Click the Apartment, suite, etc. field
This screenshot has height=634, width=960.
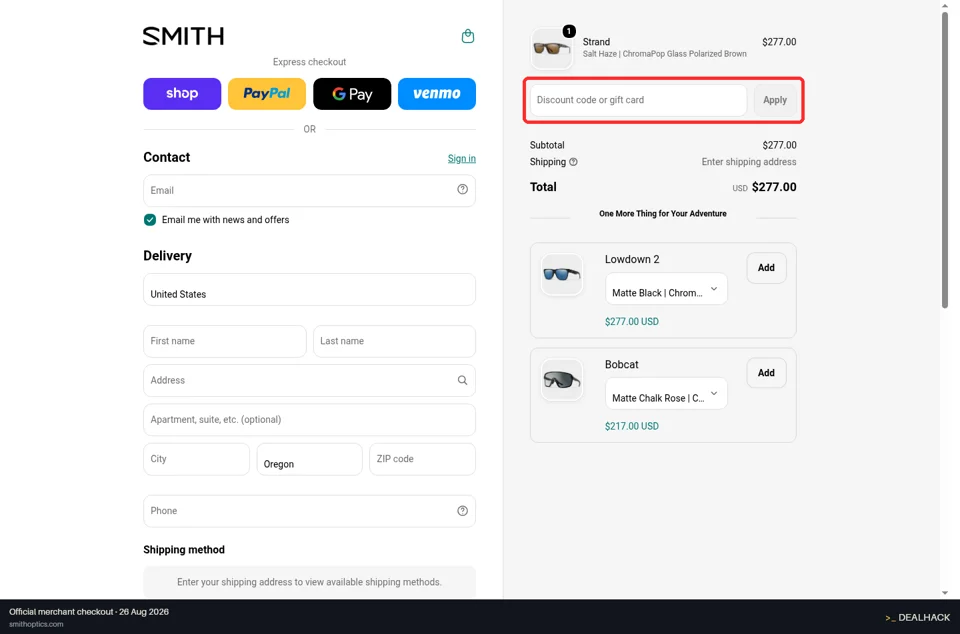[x=309, y=420]
